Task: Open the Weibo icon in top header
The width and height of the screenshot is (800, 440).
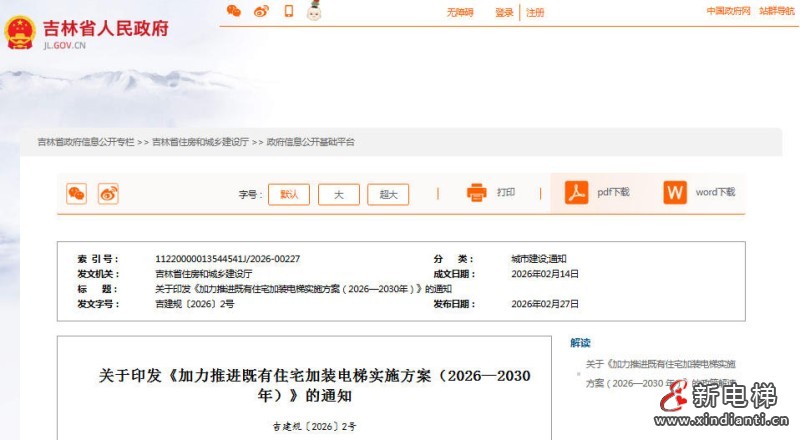Action: coord(261,12)
